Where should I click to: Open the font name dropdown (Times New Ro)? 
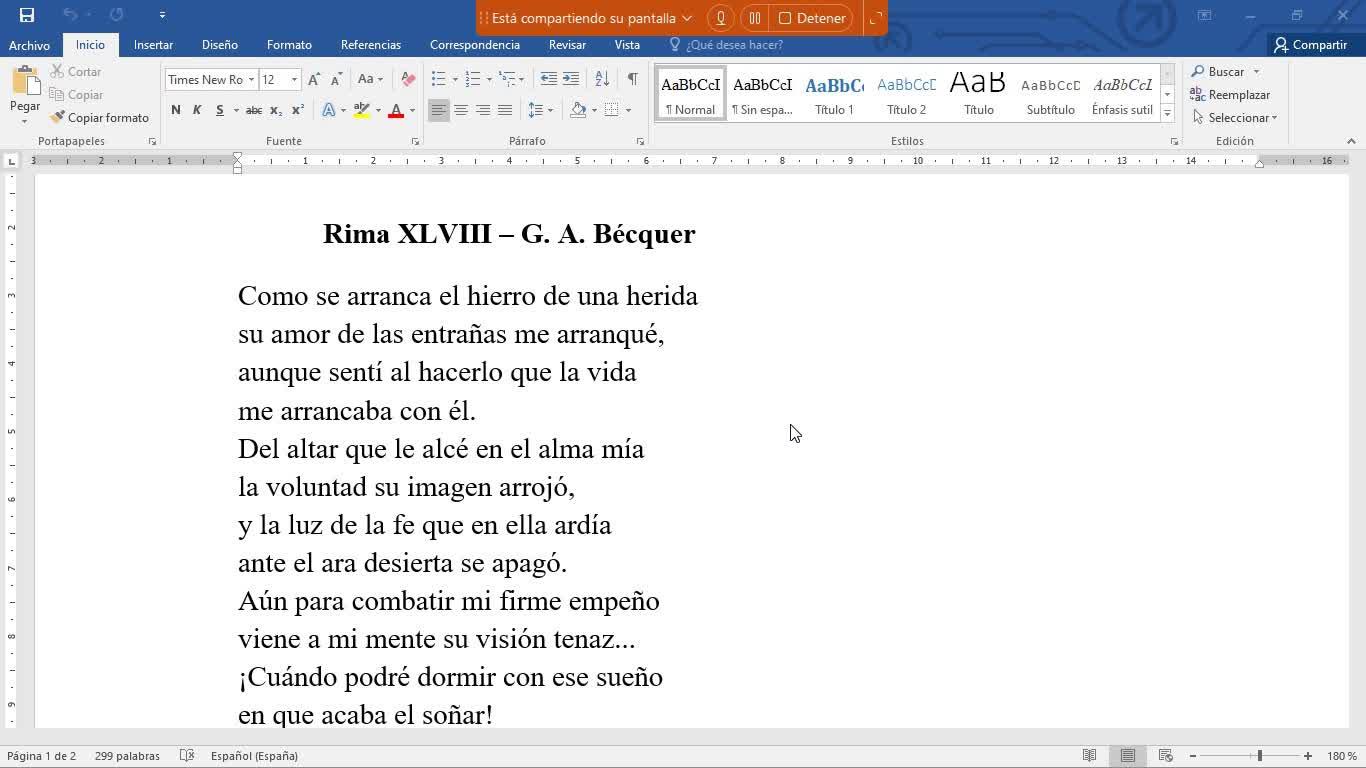click(250, 80)
